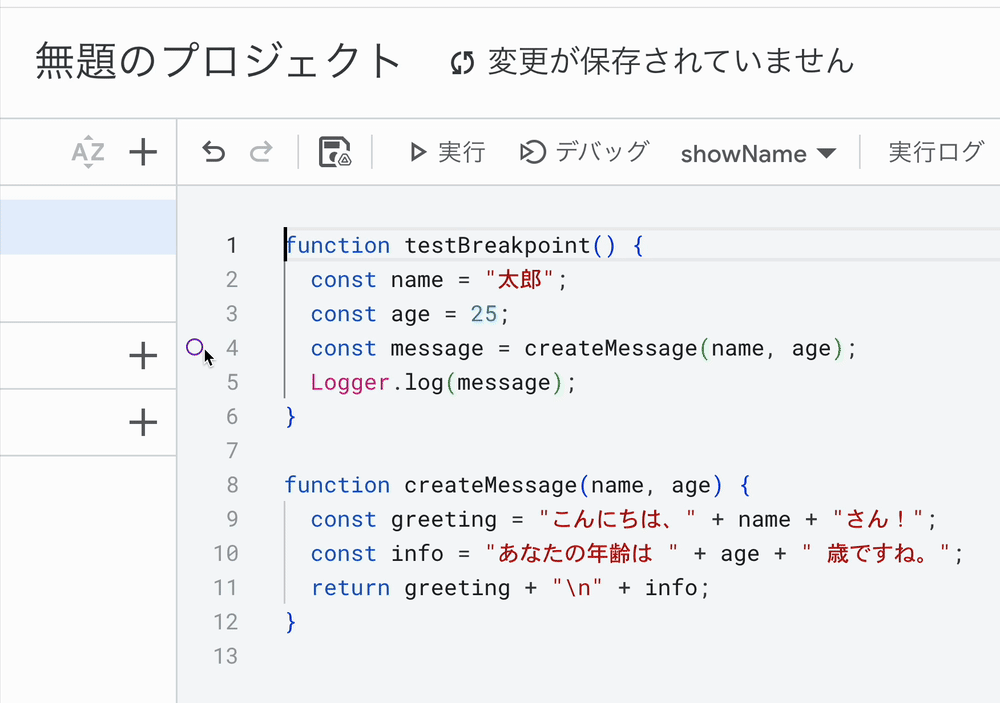The image size is (1000, 703).
Task: Click the plus icon beside line 4
Action: (143, 356)
